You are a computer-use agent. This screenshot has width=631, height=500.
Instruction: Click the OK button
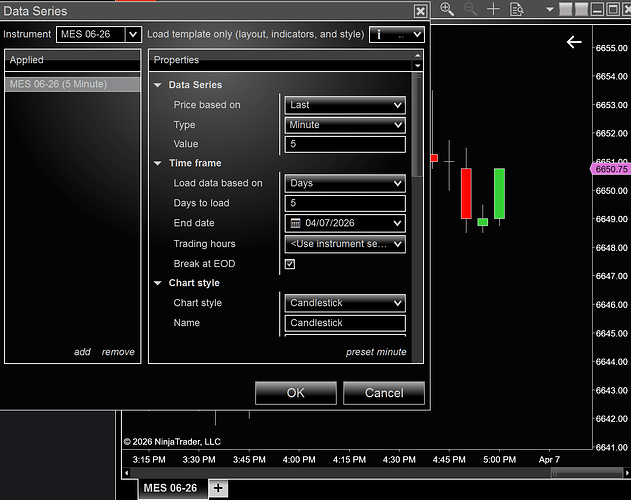pyautogui.click(x=295, y=393)
